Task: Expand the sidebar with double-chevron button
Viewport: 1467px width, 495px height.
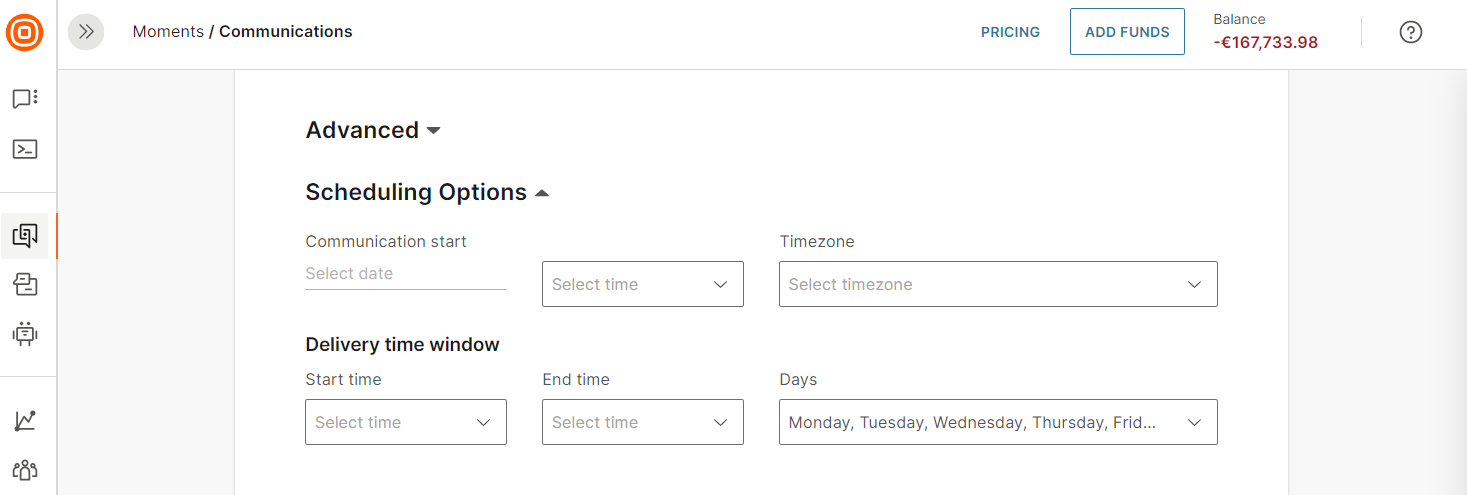Action: (86, 32)
